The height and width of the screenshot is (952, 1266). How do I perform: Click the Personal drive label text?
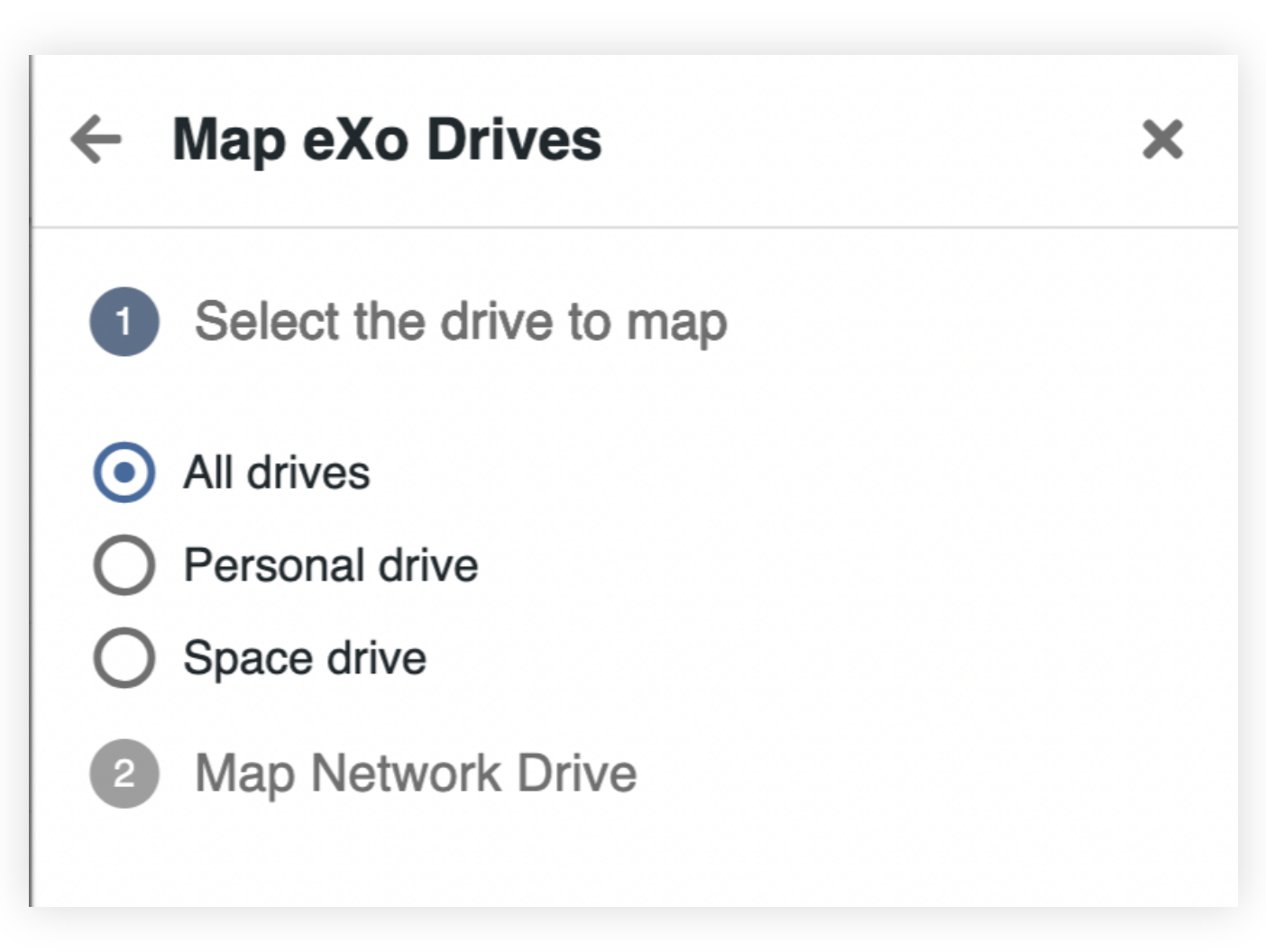[331, 565]
